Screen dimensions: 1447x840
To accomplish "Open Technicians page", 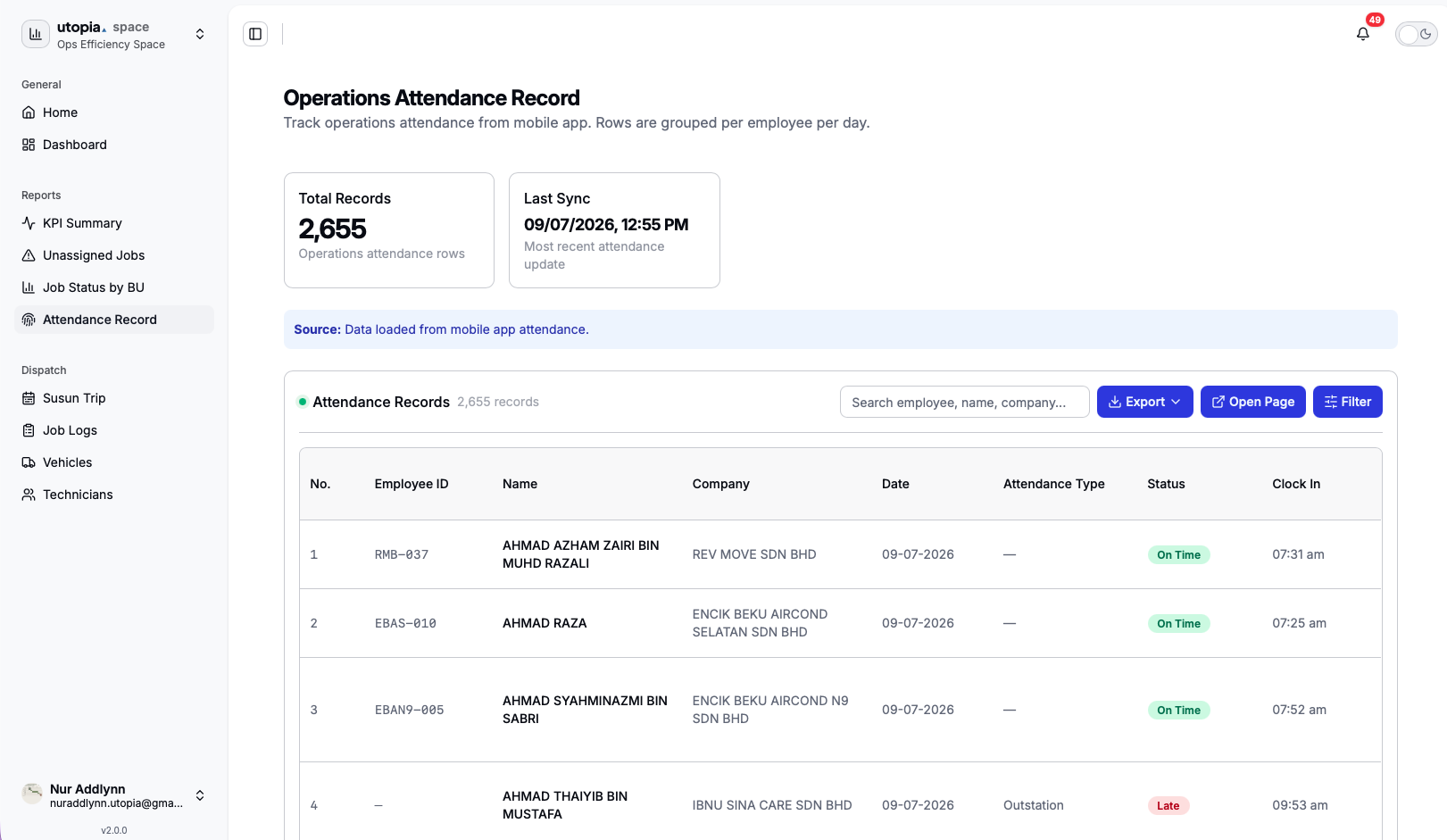I will [x=114, y=495].
